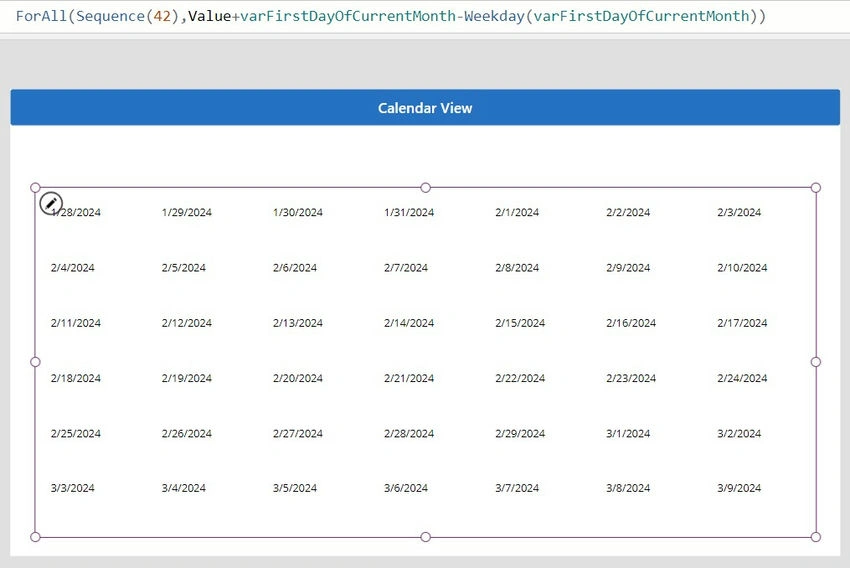Image resolution: width=850 pixels, height=568 pixels.
Task: Click the 2/17/2024 date cell
Action: (x=742, y=323)
